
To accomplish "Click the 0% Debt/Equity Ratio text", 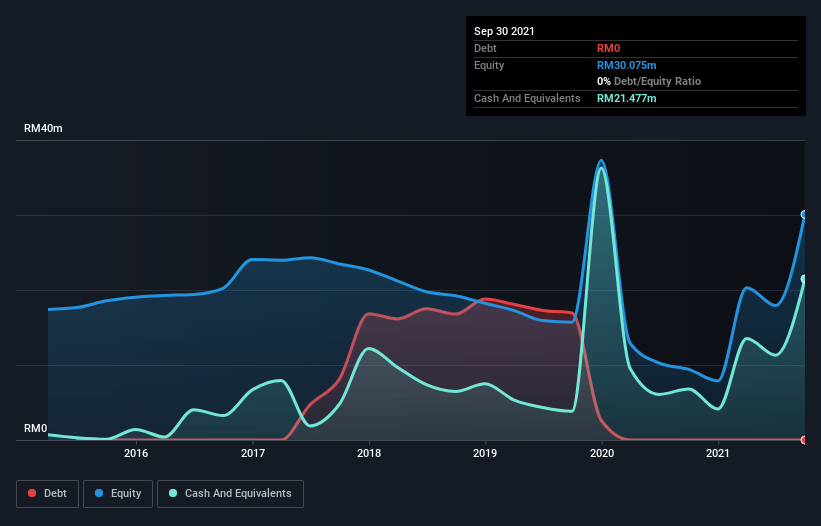I will (649, 81).
